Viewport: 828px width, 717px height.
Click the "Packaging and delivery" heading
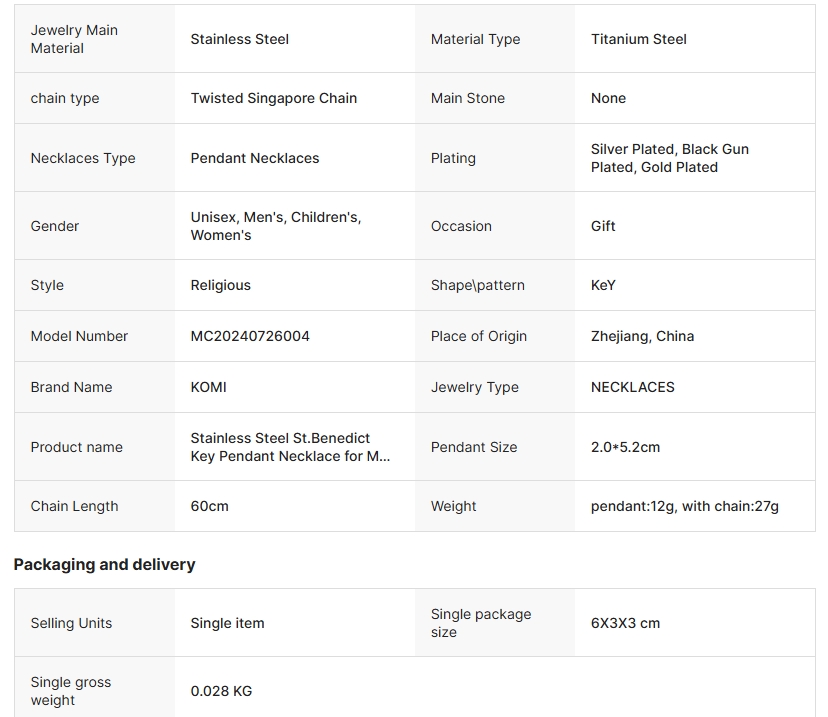[105, 565]
